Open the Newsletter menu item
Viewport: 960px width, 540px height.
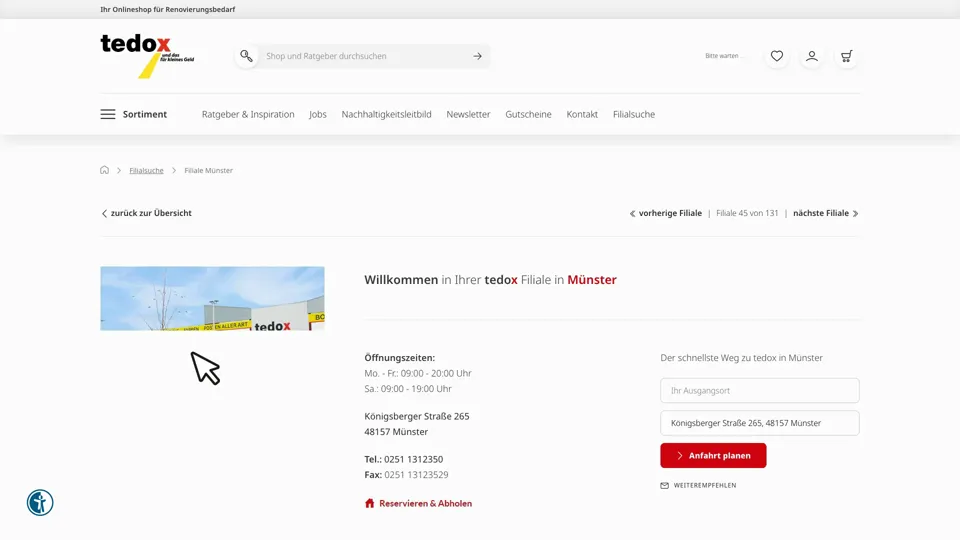tap(468, 114)
